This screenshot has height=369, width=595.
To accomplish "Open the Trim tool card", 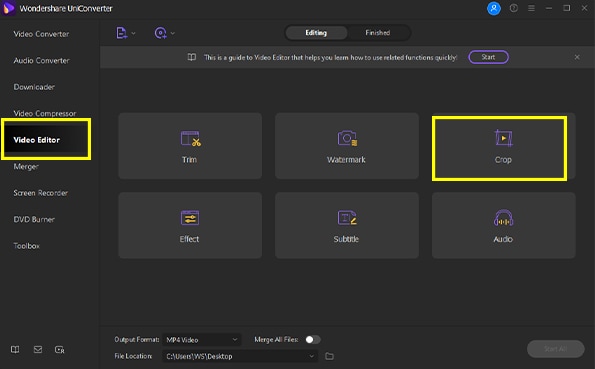I will coord(190,146).
